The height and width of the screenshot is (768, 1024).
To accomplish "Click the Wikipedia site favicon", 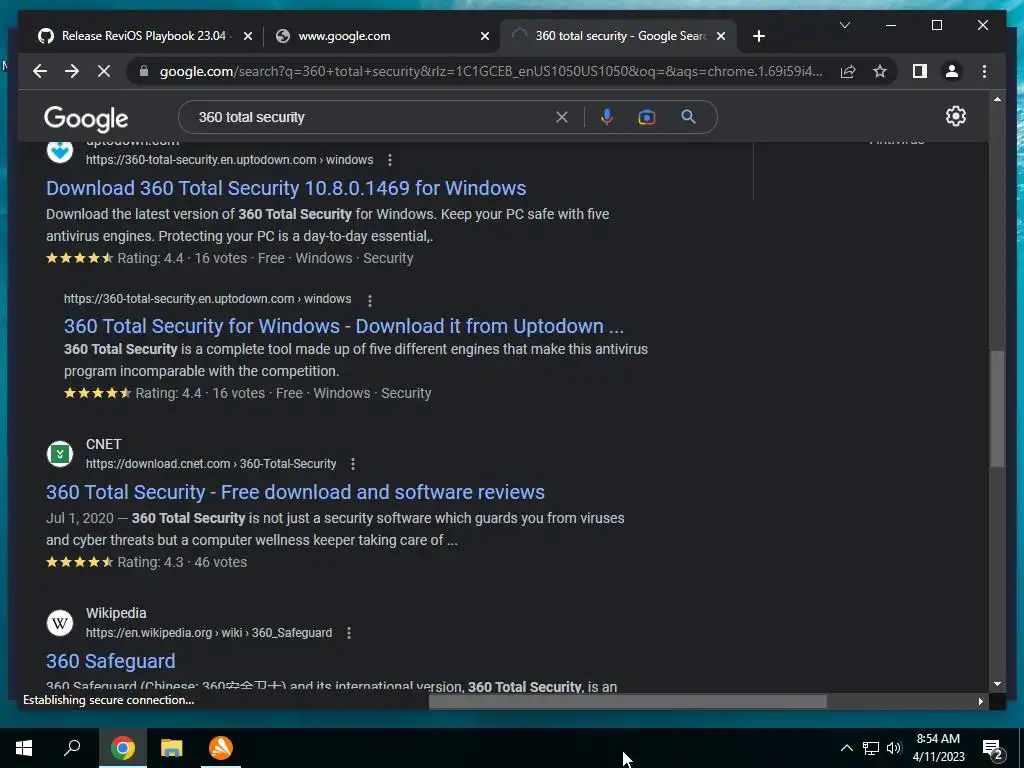I will [60, 623].
